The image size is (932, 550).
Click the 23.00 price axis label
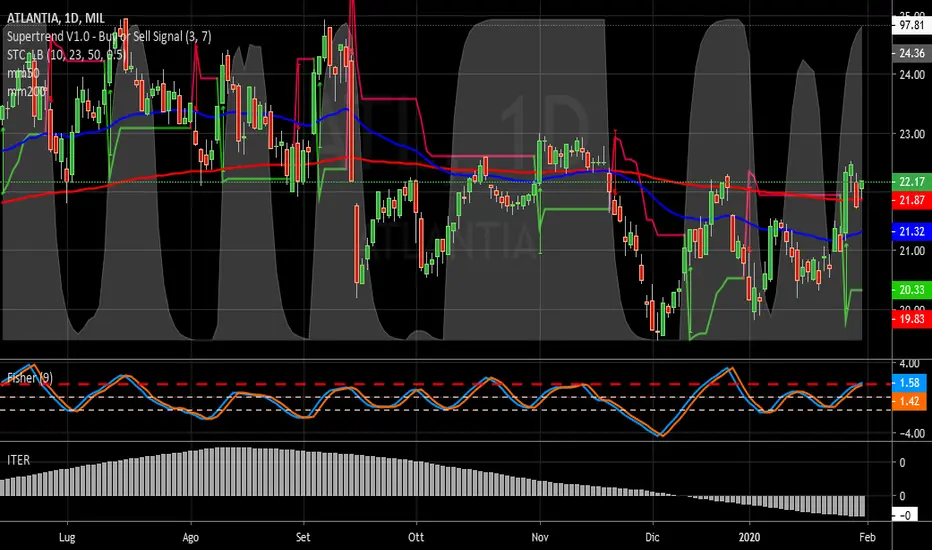(912, 134)
